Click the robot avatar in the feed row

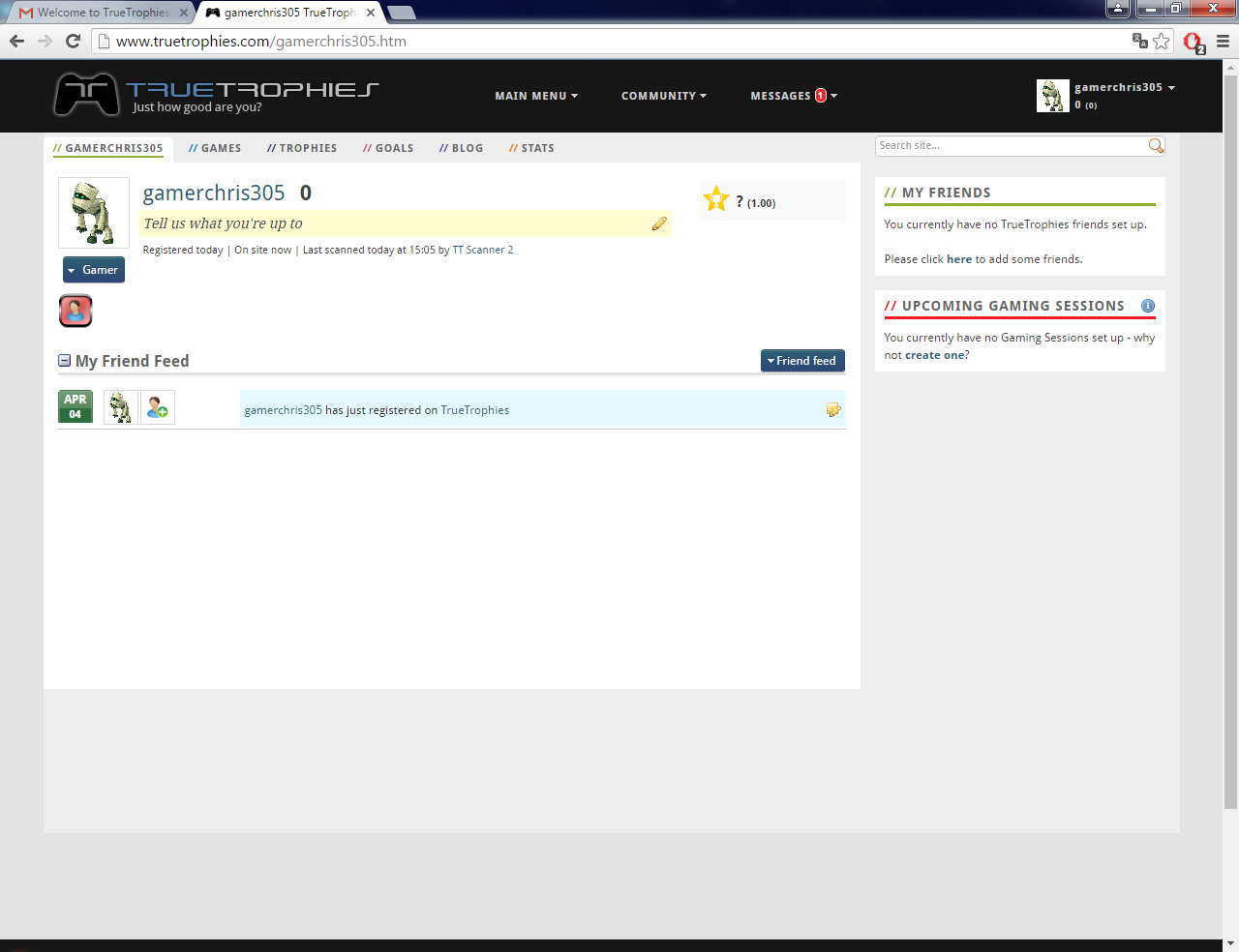pos(121,408)
